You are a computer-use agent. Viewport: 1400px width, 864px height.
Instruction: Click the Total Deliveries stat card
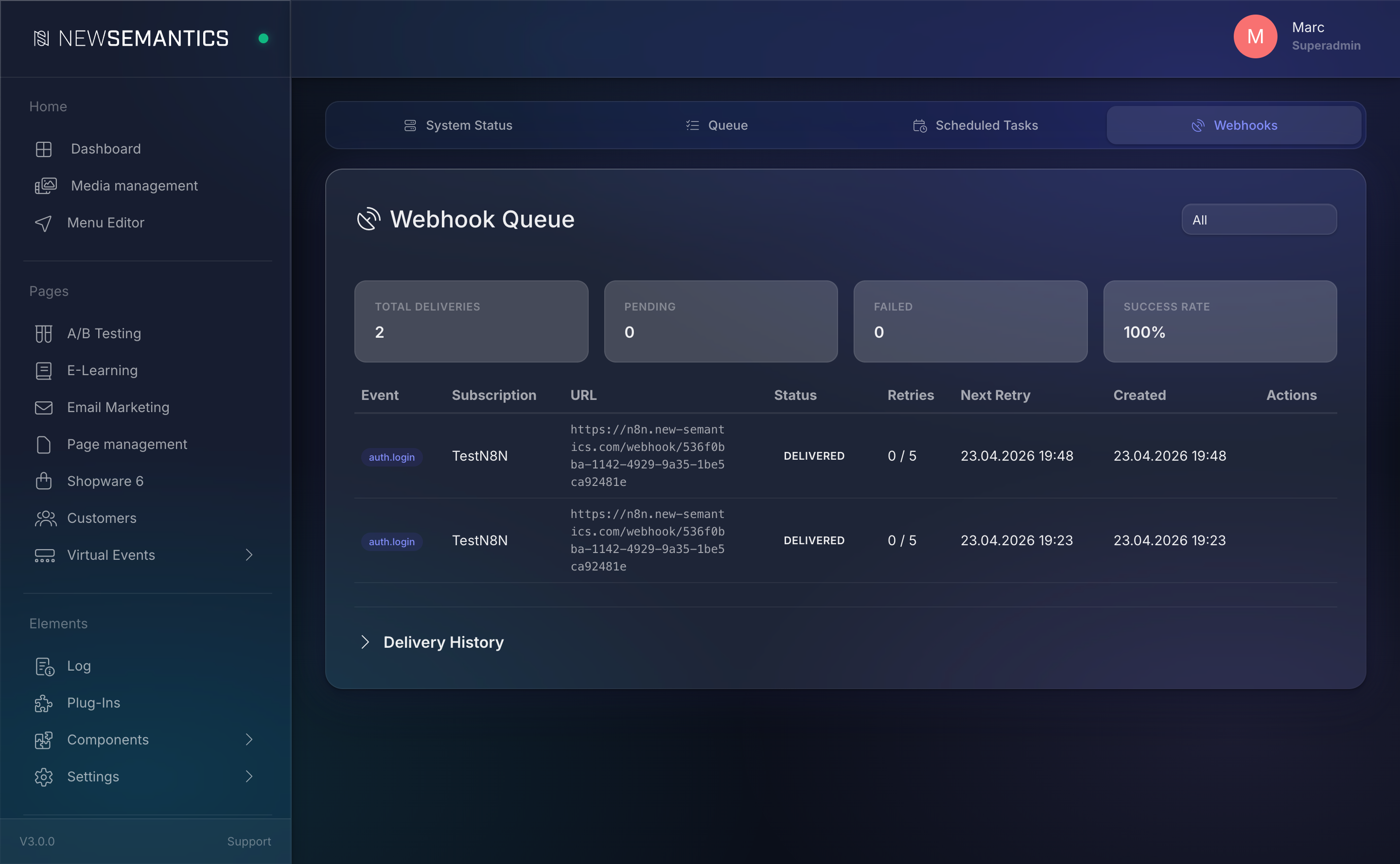point(471,321)
